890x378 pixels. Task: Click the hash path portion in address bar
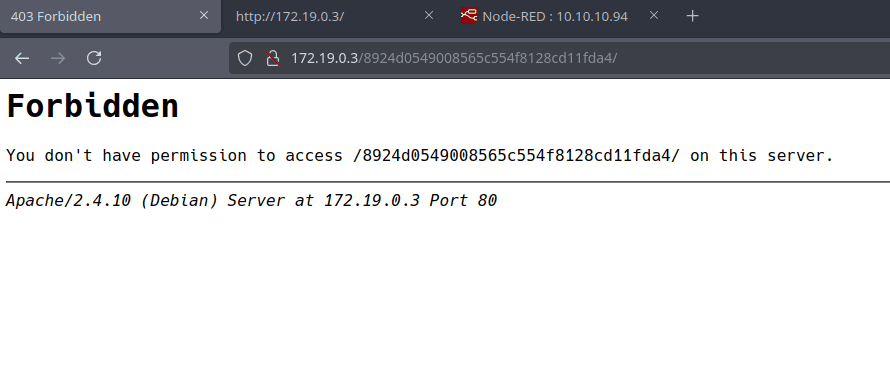pyautogui.click(x=488, y=58)
